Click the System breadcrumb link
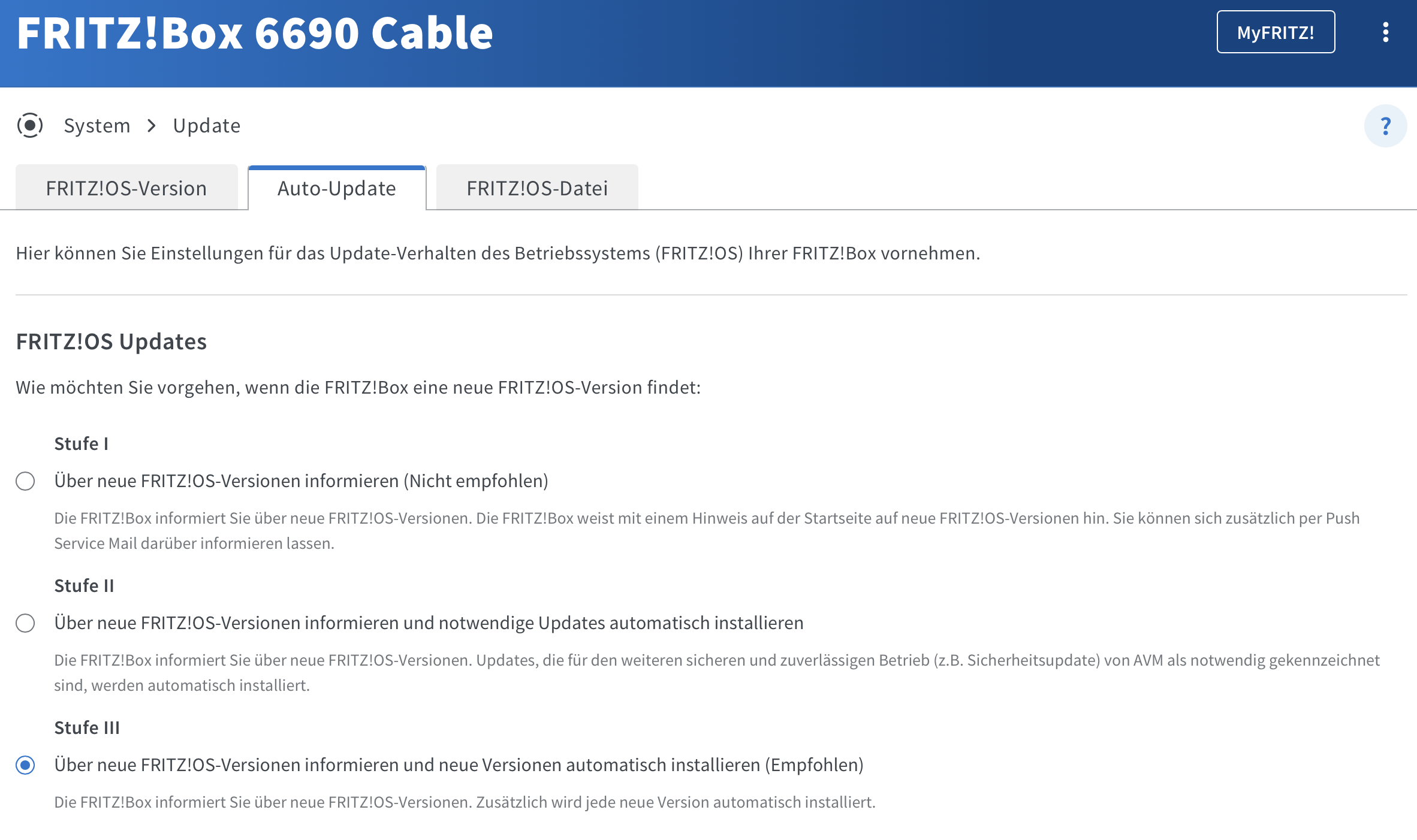This screenshot has width=1417, height=840. pos(97,126)
